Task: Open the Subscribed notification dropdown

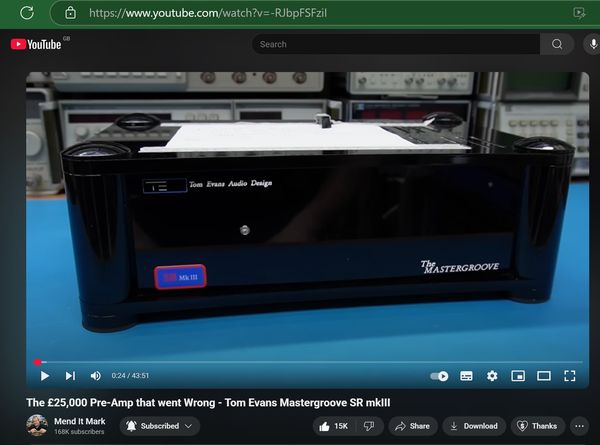Action: coord(160,426)
